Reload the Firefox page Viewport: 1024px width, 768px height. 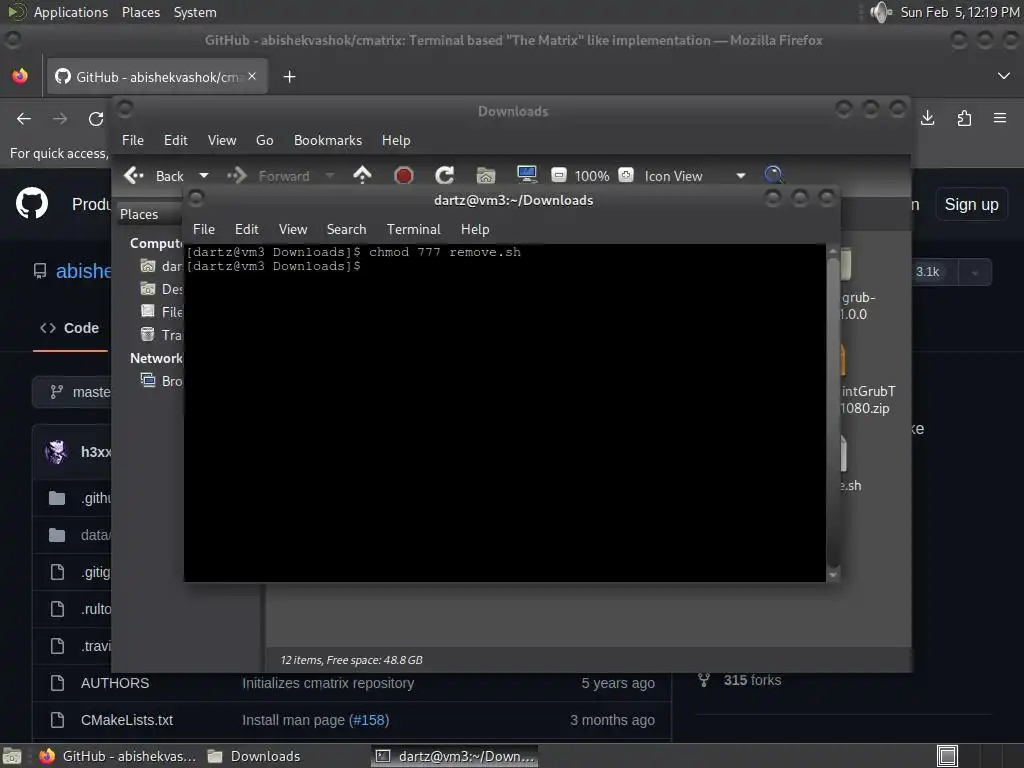[x=96, y=118]
